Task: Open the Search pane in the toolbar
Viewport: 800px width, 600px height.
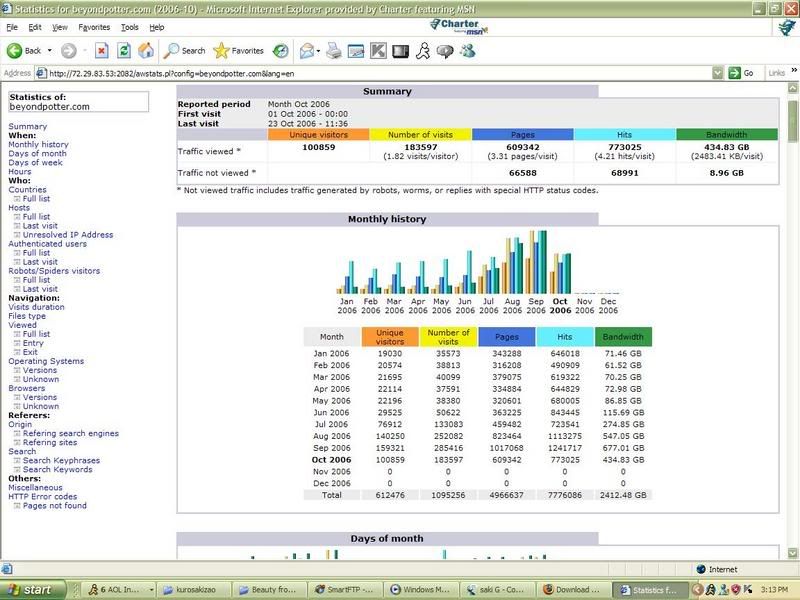Action: tap(184, 50)
